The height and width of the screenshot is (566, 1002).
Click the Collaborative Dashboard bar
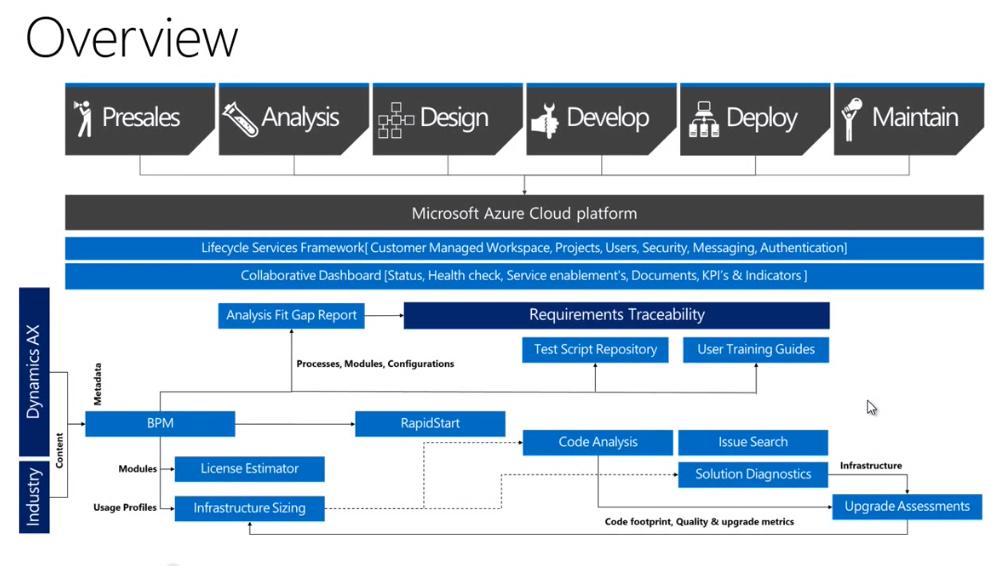tap(524, 276)
